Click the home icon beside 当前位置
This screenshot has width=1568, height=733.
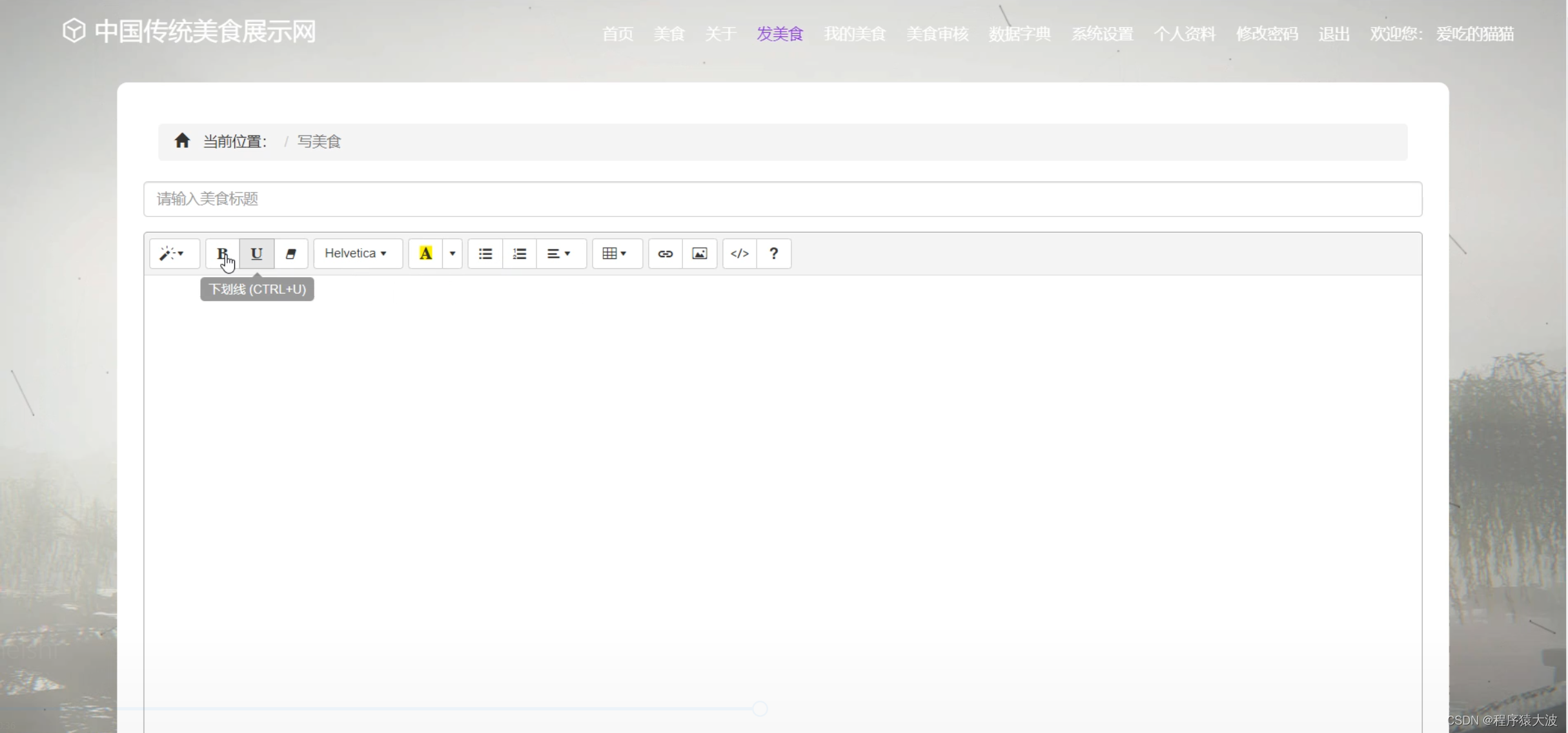pyautogui.click(x=183, y=140)
